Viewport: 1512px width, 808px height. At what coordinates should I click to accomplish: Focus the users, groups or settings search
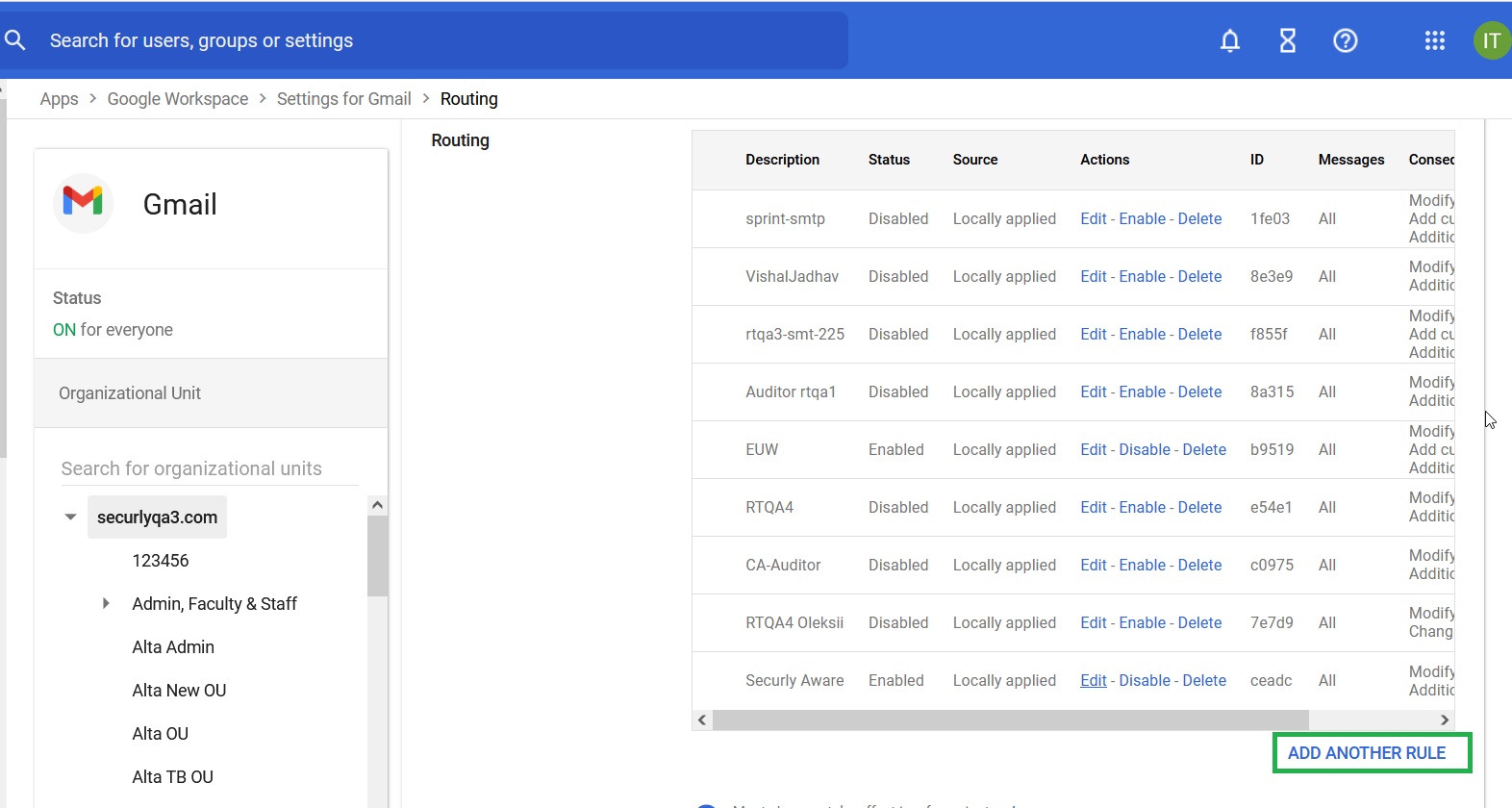tap(423, 40)
